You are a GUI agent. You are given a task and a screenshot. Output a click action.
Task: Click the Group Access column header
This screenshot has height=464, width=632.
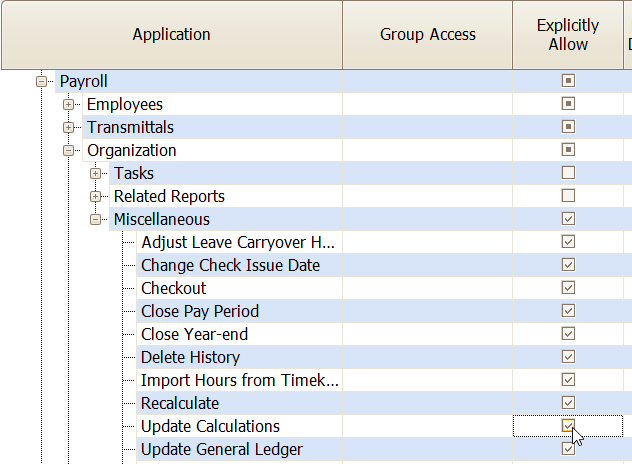[428, 35]
